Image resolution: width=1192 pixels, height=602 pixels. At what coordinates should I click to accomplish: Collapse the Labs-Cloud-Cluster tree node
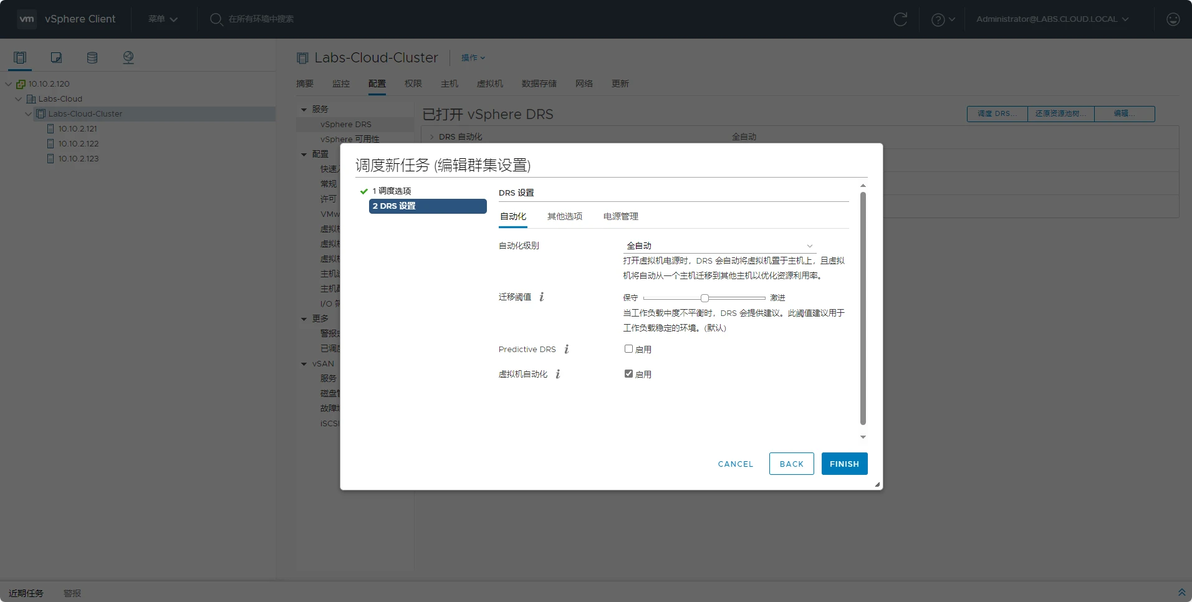pyautogui.click(x=29, y=114)
